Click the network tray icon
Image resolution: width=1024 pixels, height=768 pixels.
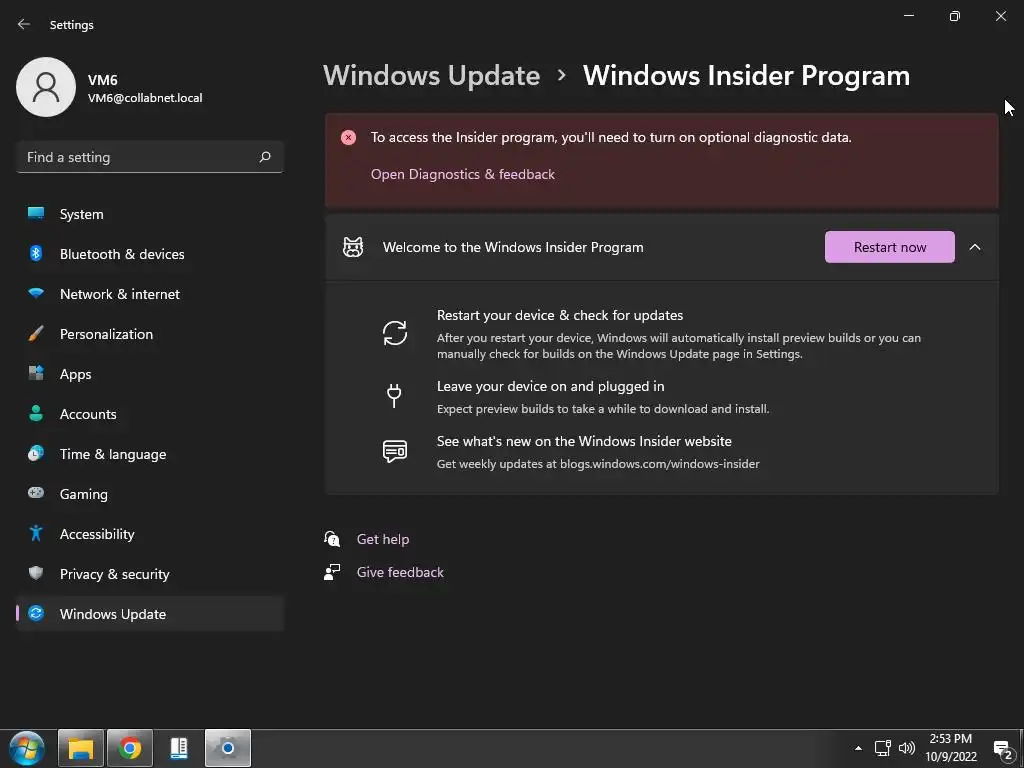coord(883,748)
